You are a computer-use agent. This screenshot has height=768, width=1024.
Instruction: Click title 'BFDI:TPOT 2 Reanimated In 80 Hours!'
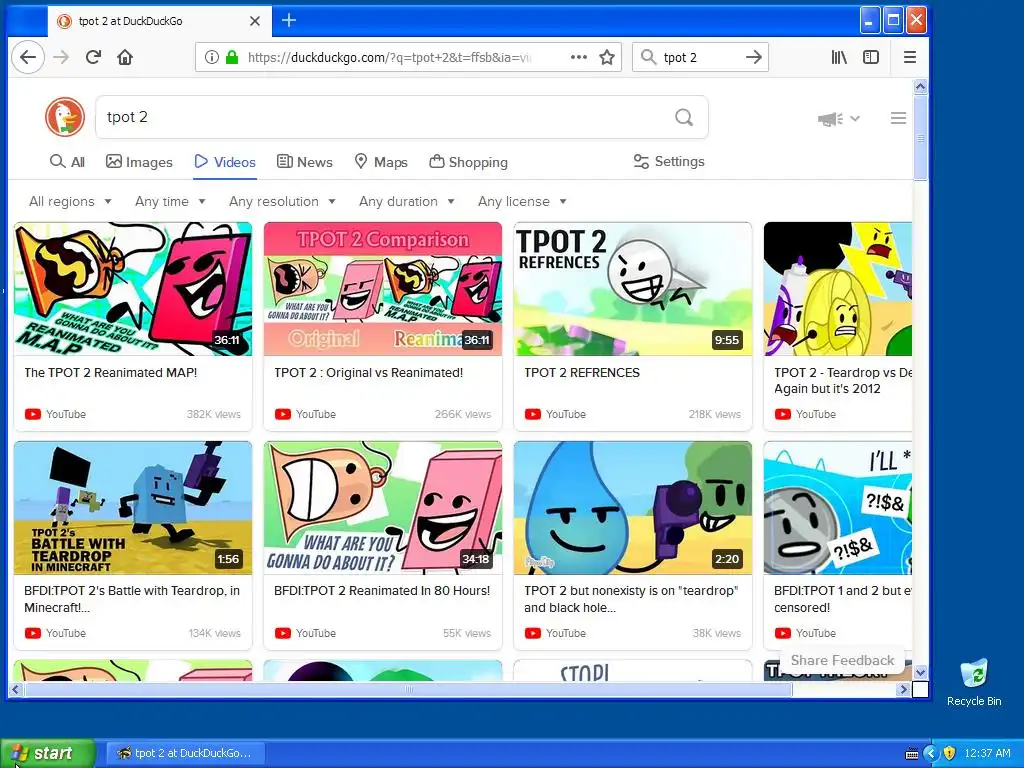[382, 591]
